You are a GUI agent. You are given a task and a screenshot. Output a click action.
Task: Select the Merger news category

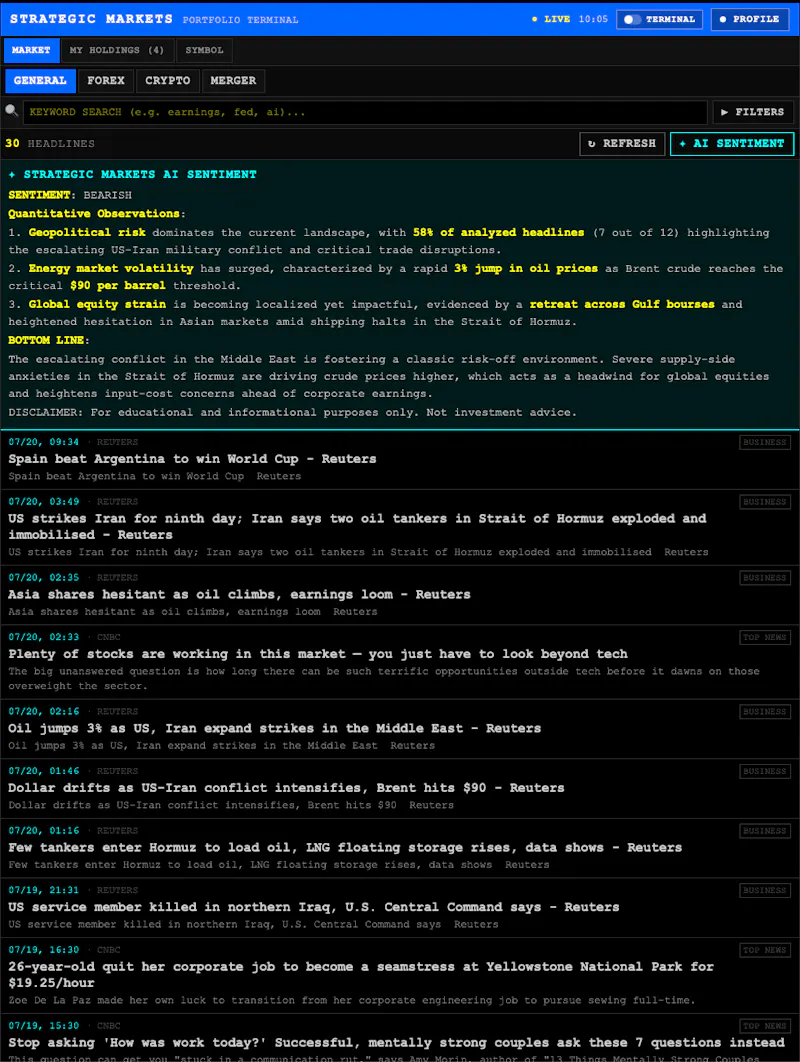coord(233,81)
